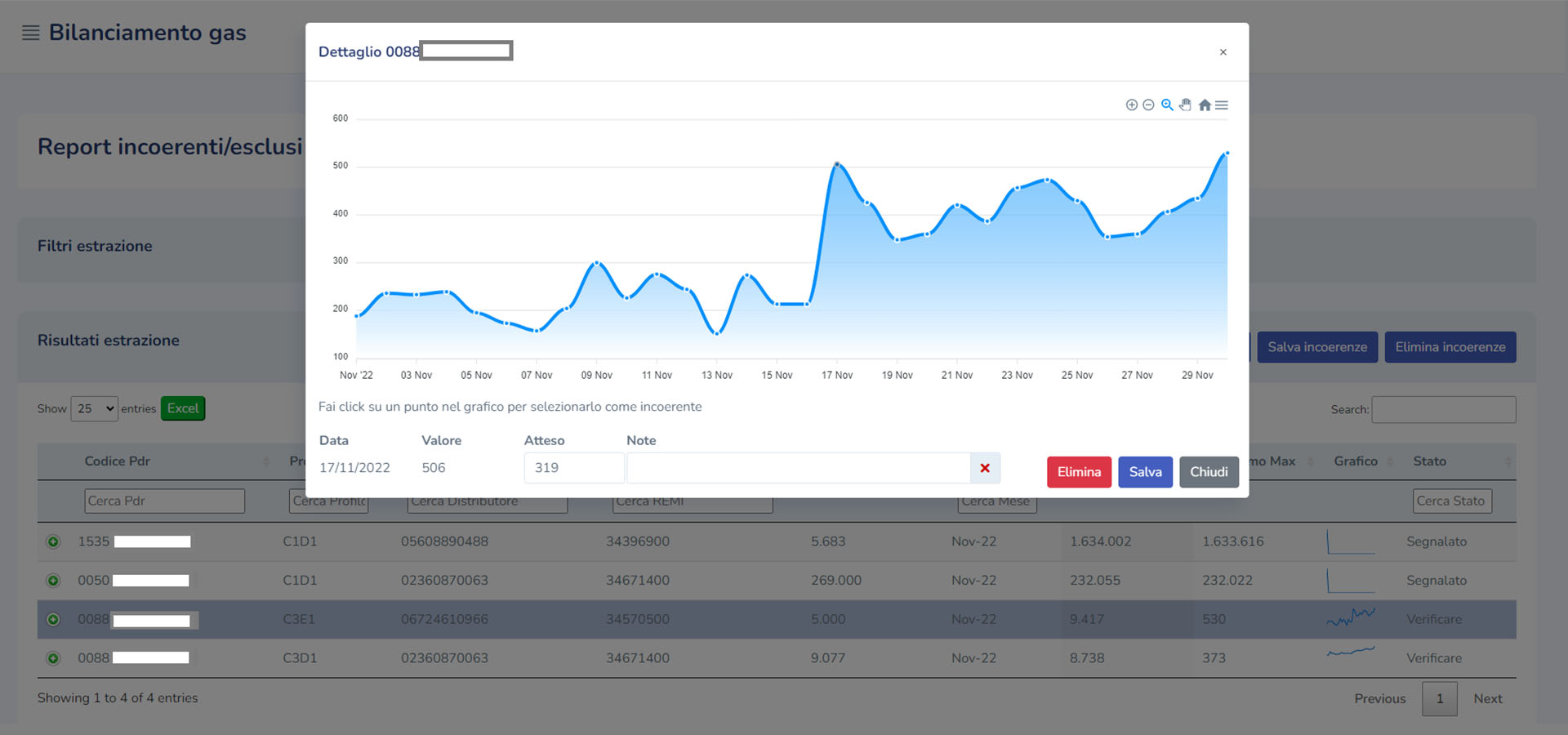Viewport: 1568px width, 735px height.
Task: Export table using the Excel button
Action: pyautogui.click(x=183, y=408)
